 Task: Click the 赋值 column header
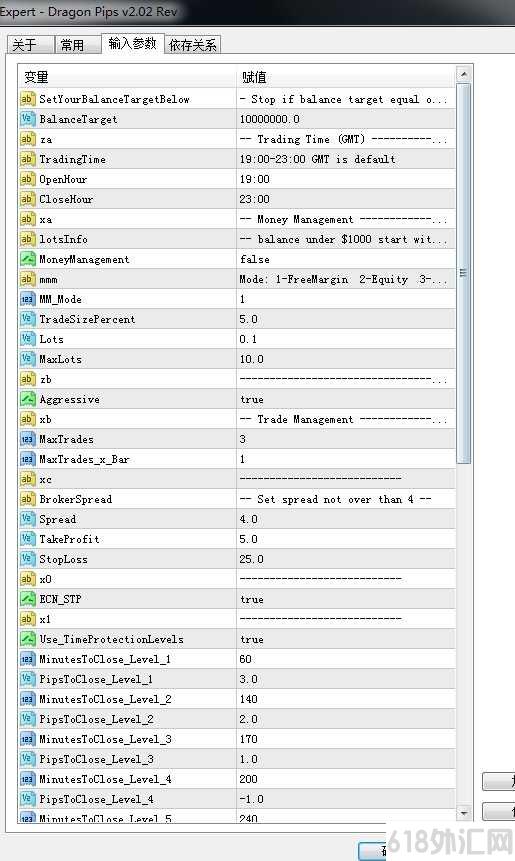[346, 77]
